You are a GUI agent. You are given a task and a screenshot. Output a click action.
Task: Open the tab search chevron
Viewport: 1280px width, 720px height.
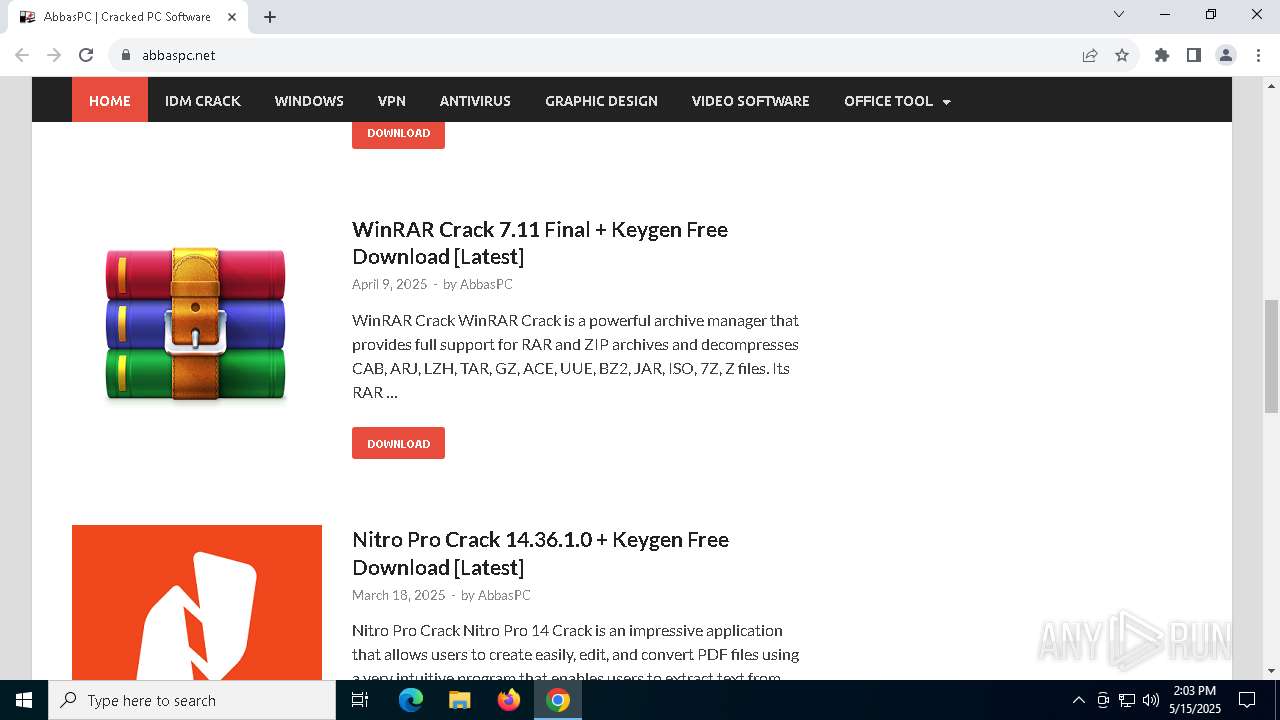point(1119,14)
